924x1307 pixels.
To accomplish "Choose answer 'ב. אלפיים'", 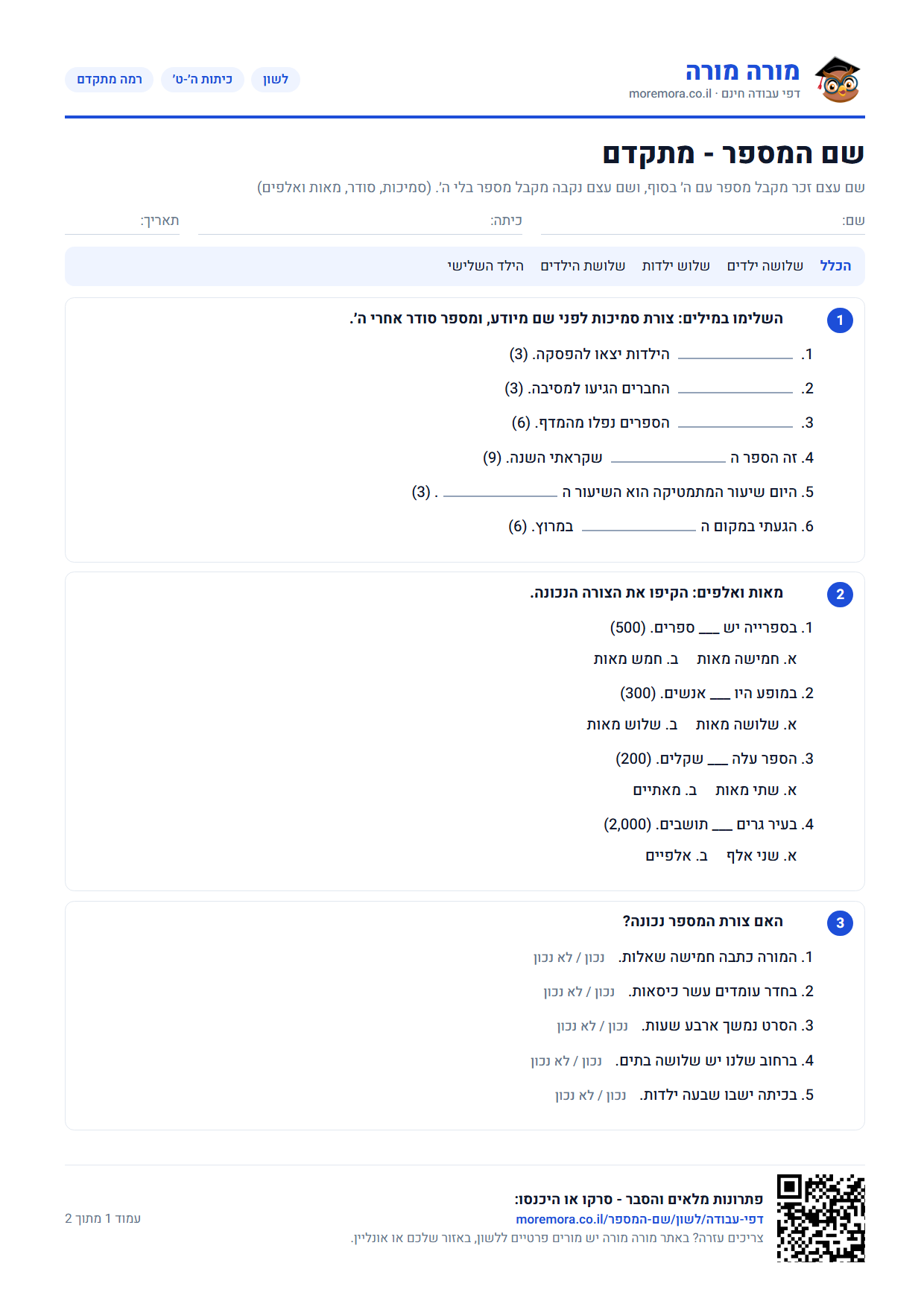I will coord(677,856).
